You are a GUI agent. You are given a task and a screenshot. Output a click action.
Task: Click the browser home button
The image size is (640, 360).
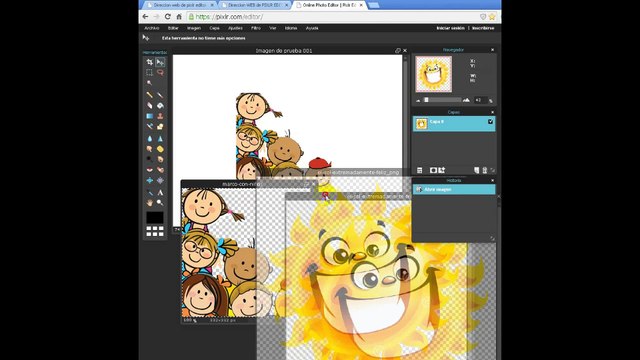coord(179,17)
